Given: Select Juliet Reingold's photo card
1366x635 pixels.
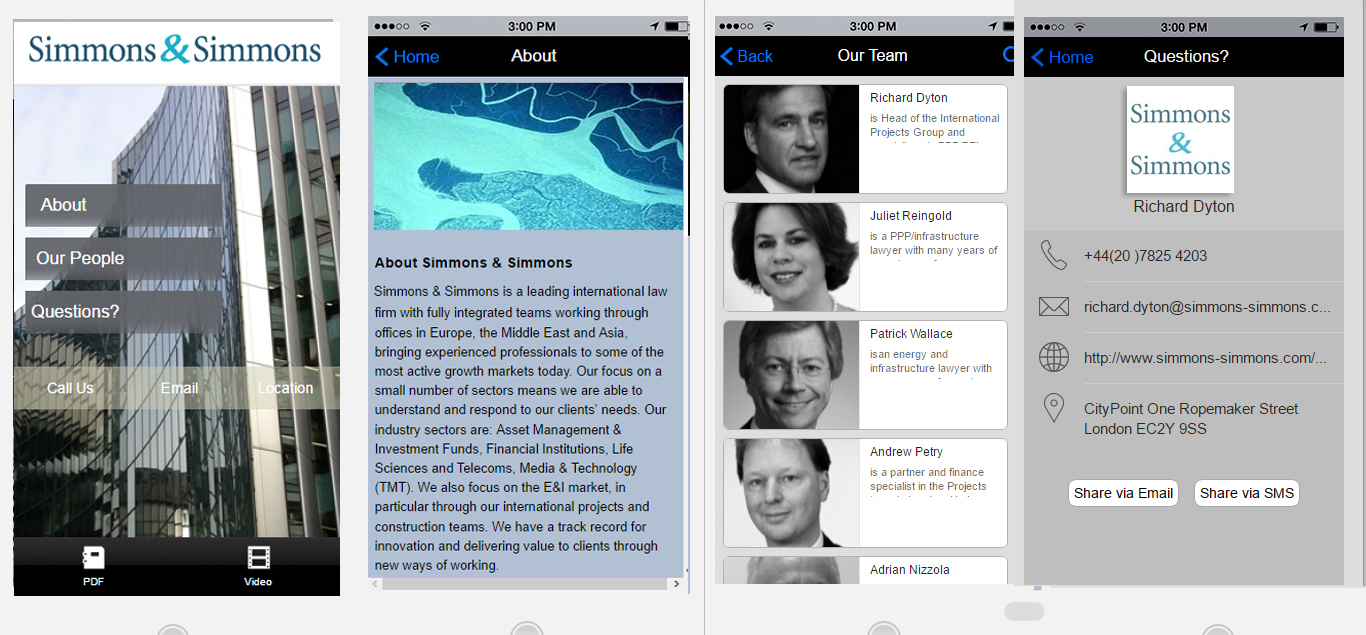Looking at the screenshot, I should click(791, 257).
